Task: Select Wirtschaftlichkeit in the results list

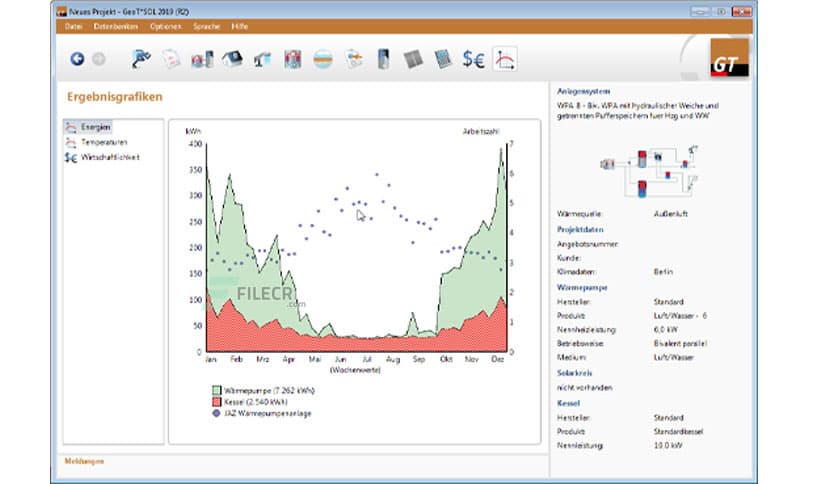Action: point(110,157)
